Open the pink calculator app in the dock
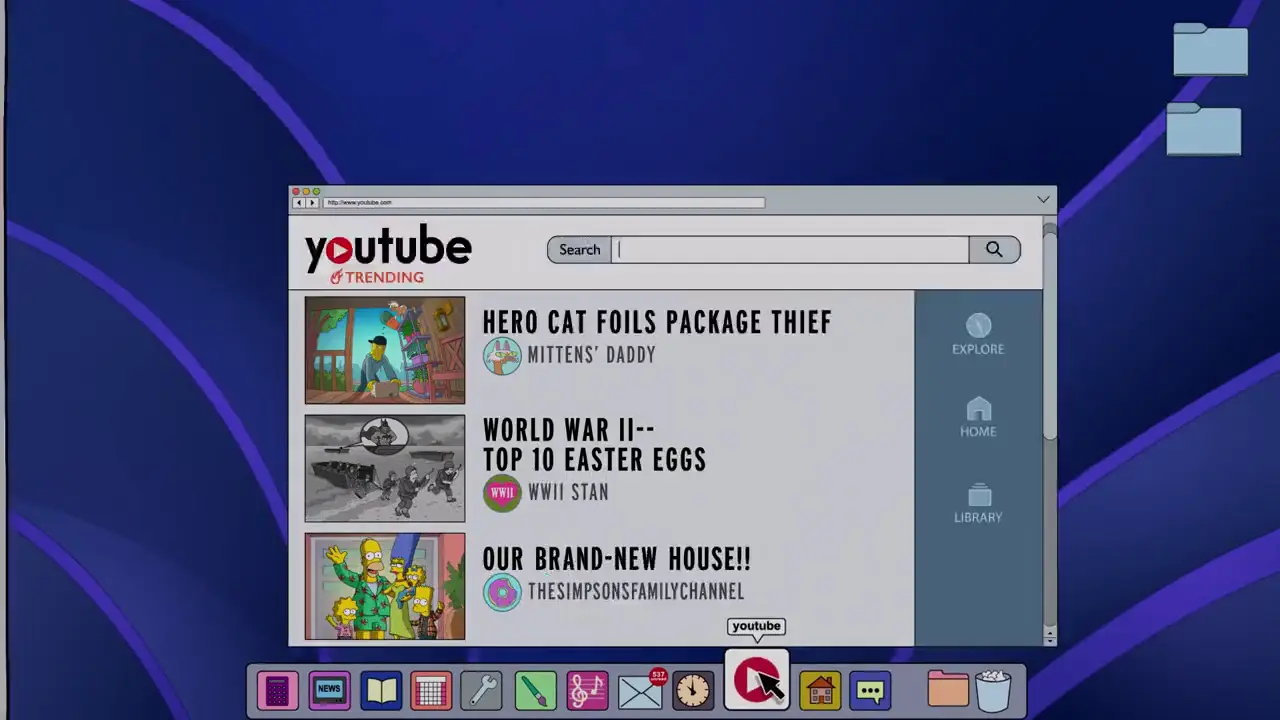The image size is (1280, 720). pyautogui.click(x=278, y=690)
